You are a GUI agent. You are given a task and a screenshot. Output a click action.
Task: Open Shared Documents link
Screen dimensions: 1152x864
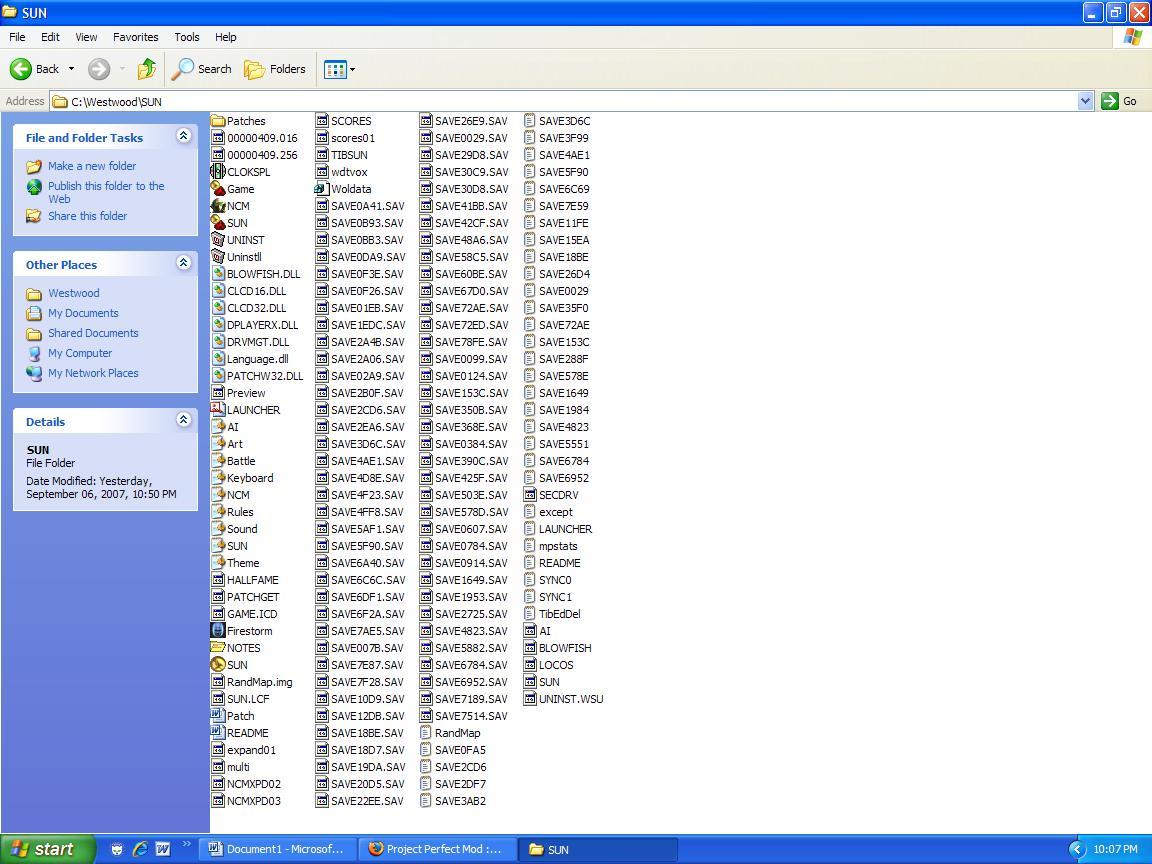point(93,333)
